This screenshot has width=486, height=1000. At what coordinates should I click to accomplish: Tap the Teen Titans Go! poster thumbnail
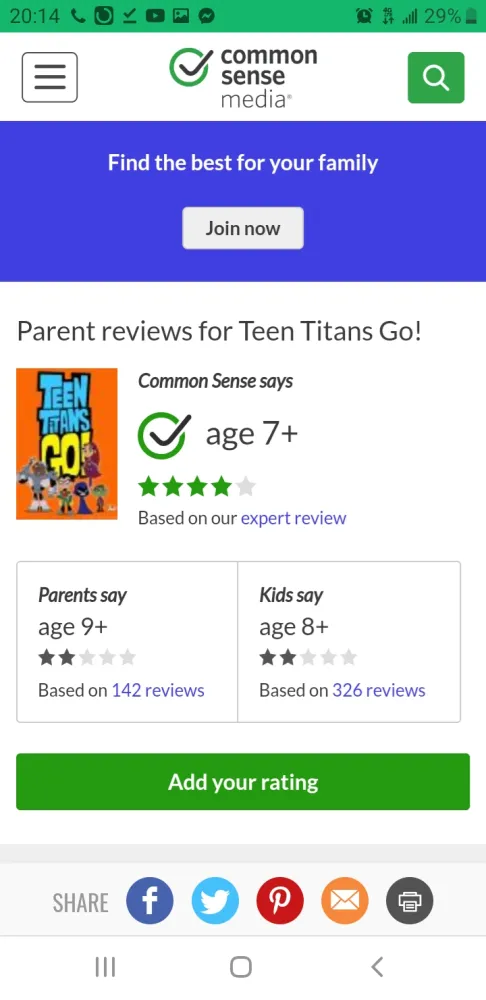point(67,444)
